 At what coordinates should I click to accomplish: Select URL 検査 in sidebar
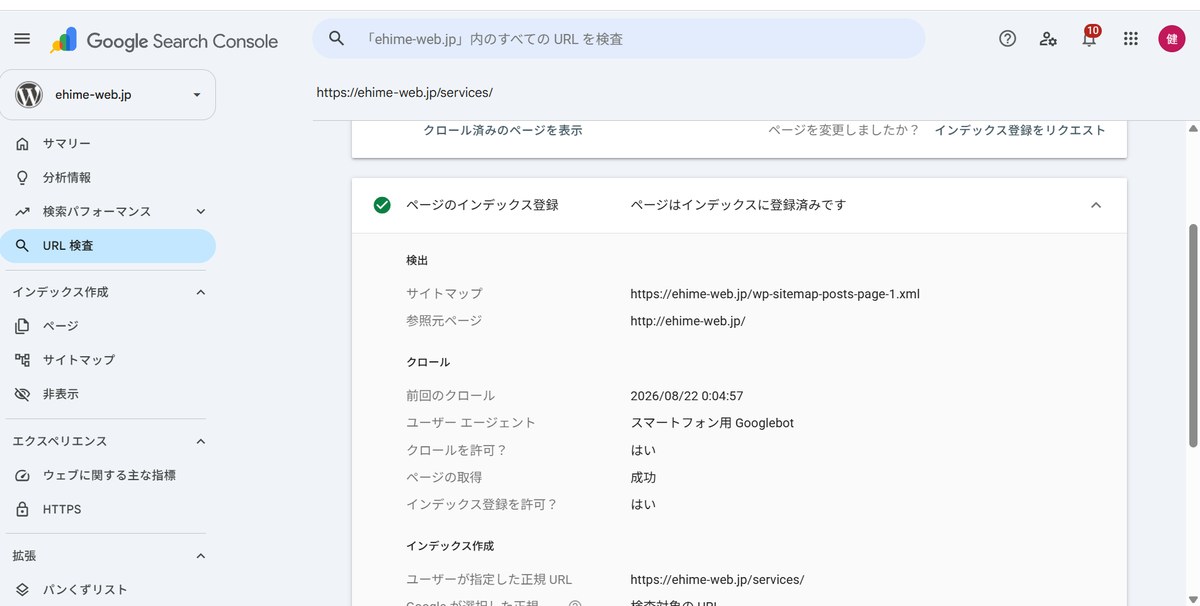click(x=108, y=246)
